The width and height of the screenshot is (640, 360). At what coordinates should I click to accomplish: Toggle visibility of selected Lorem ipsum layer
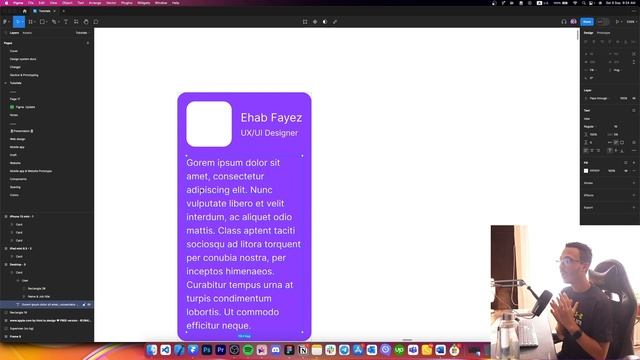coord(89,304)
